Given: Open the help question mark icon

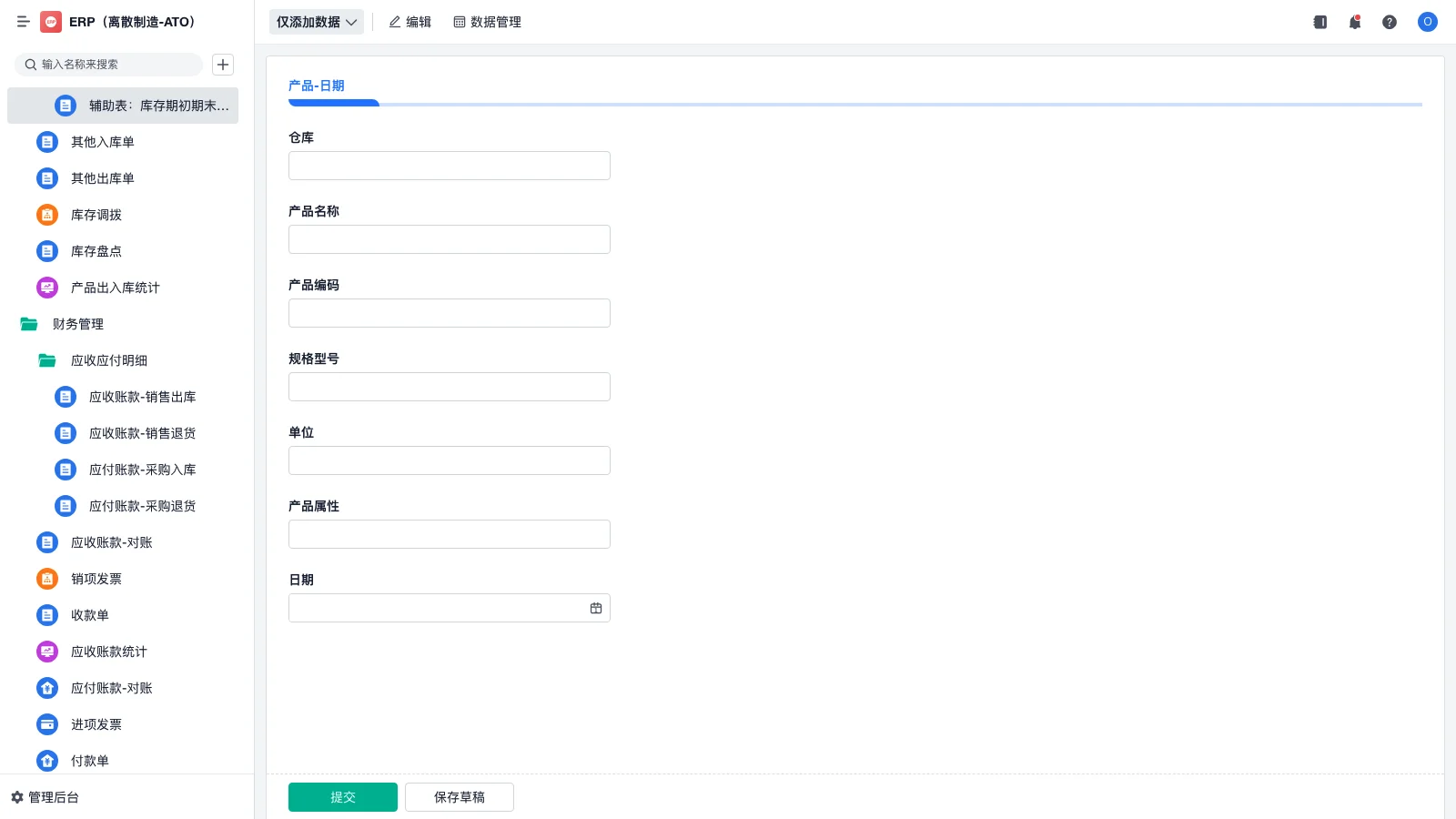Looking at the screenshot, I should click(1390, 22).
